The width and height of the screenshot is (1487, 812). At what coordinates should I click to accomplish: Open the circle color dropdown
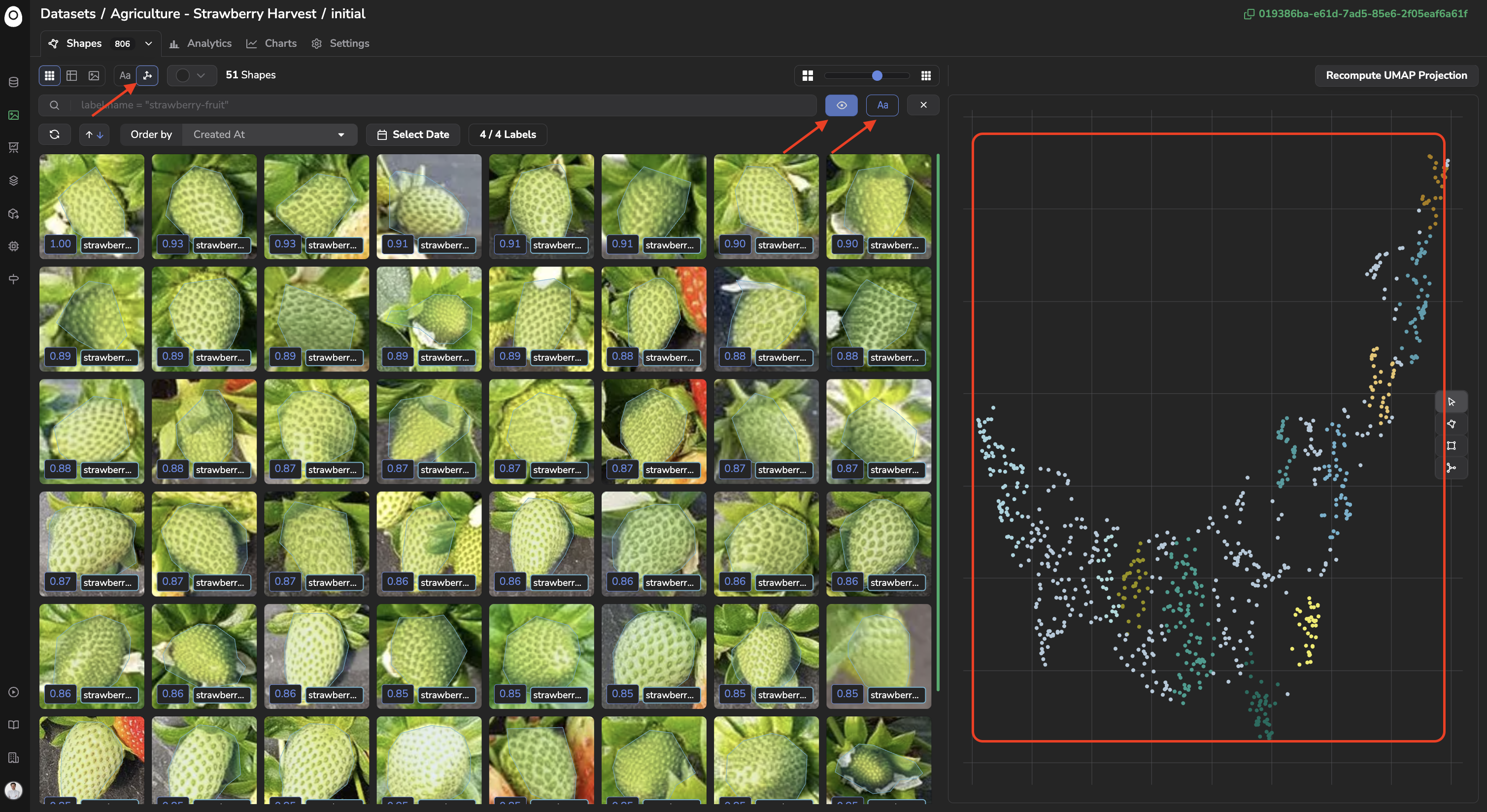click(192, 75)
